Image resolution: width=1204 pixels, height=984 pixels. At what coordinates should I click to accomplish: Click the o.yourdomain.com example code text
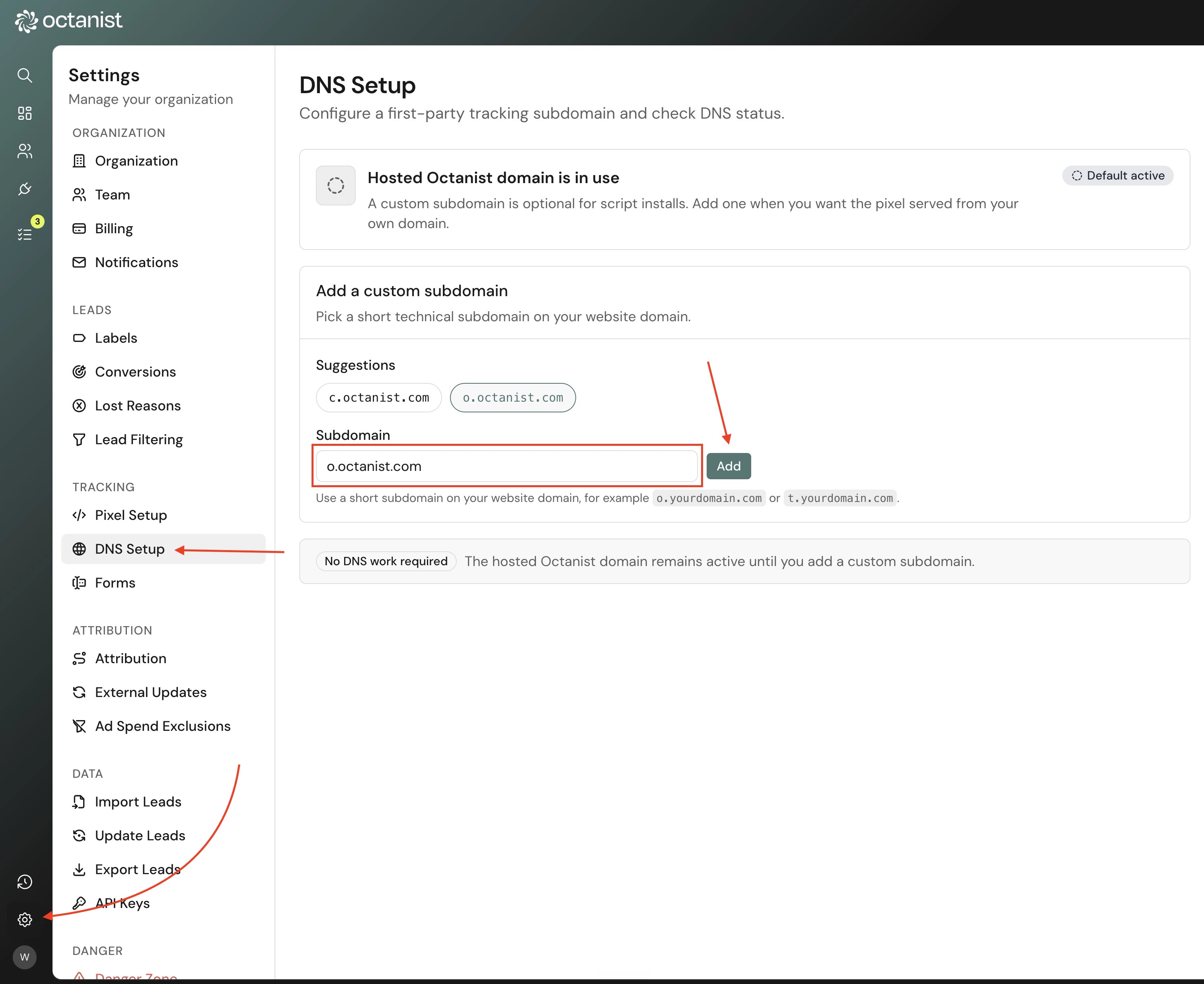[x=709, y=498]
